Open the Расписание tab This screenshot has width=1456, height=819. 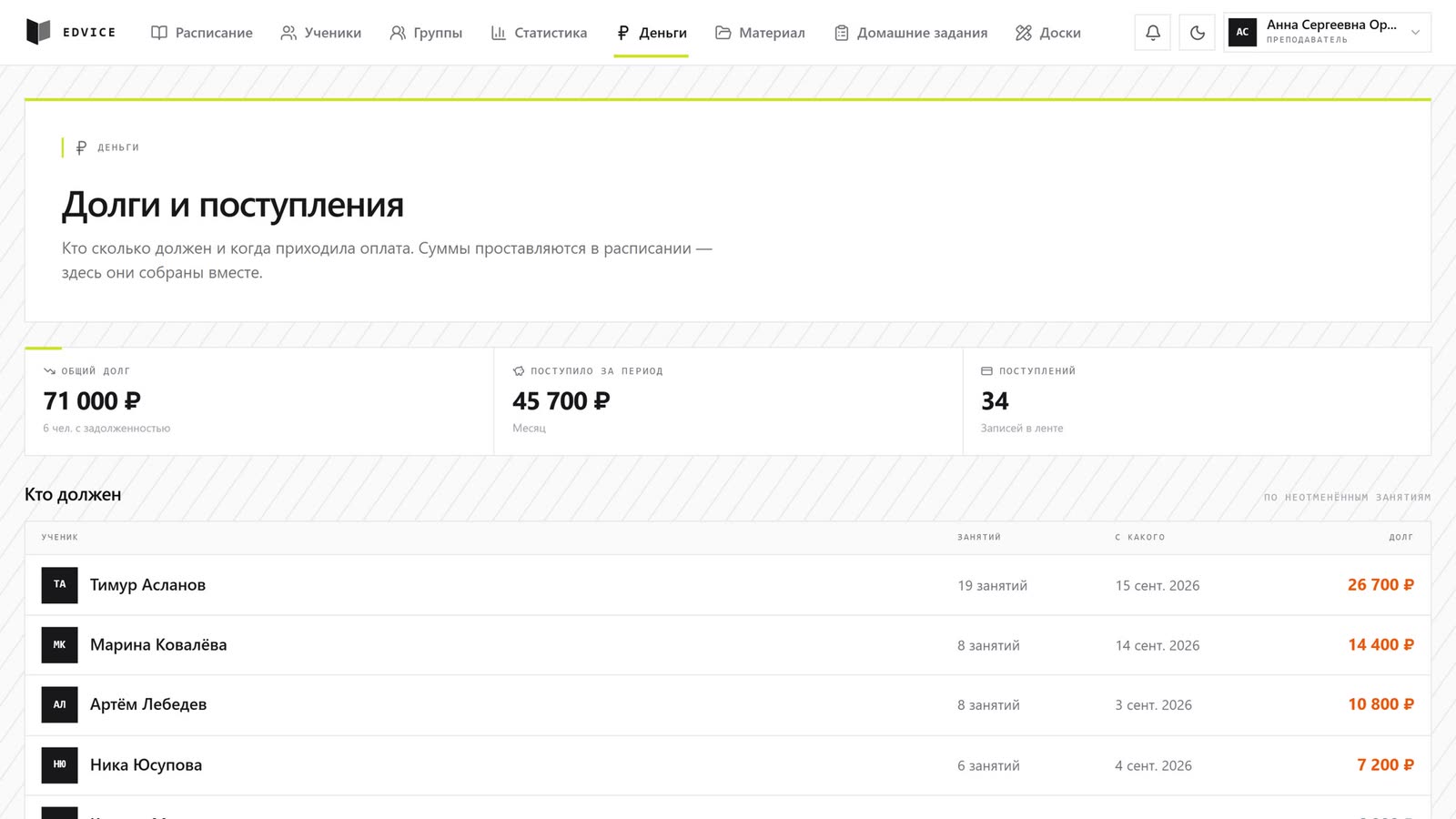[201, 33]
